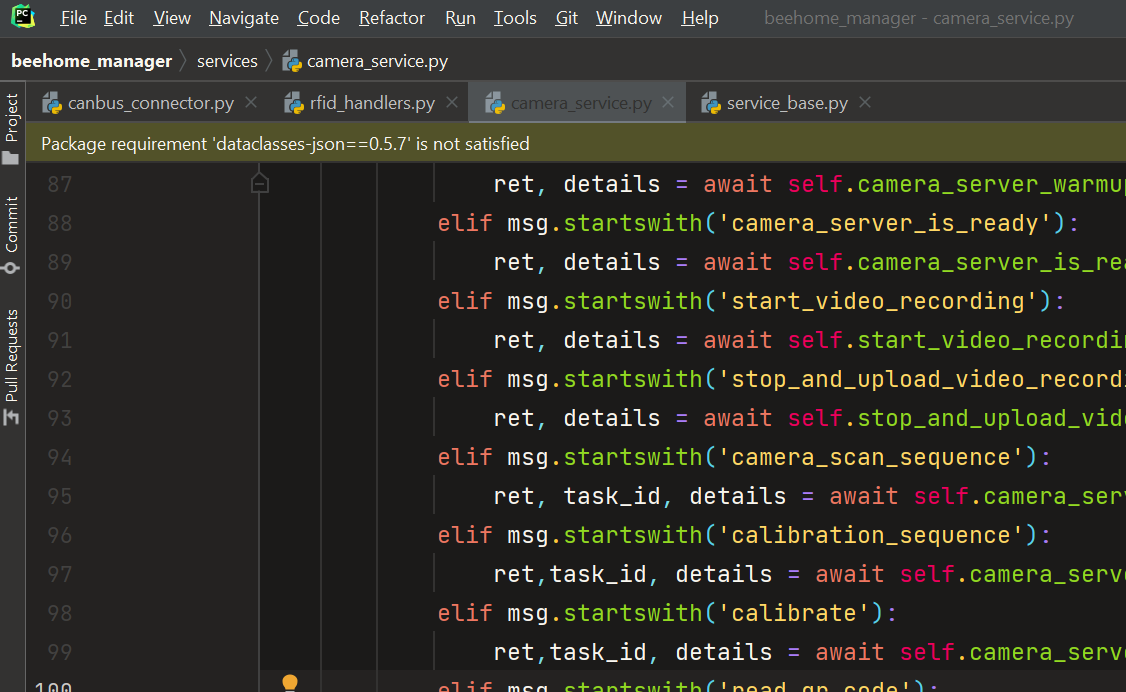Switch to the rfid_handlers.py tab

[372, 103]
